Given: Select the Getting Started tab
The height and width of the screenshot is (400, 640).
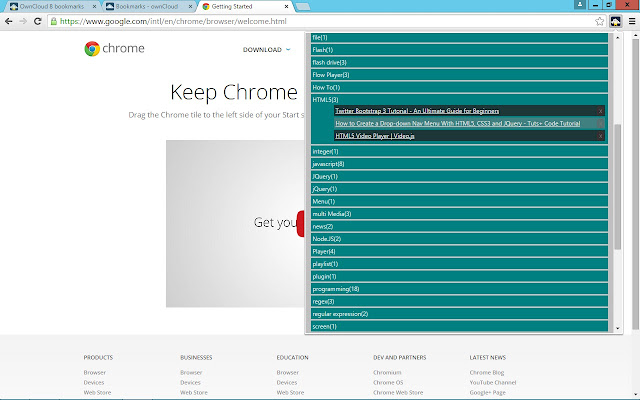Looking at the screenshot, I should click(244, 7).
